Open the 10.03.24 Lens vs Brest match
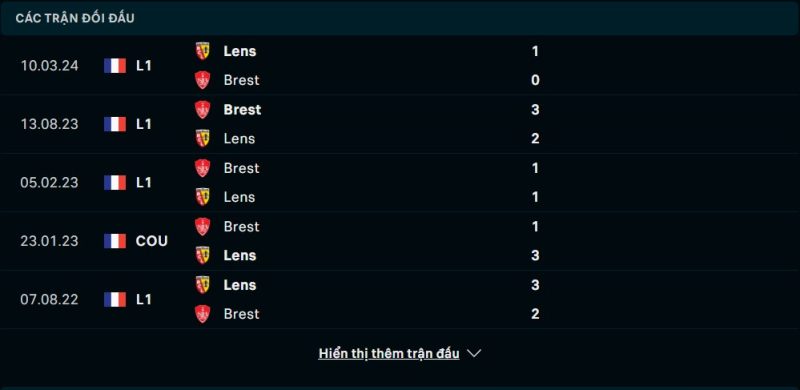 [x=400, y=65]
